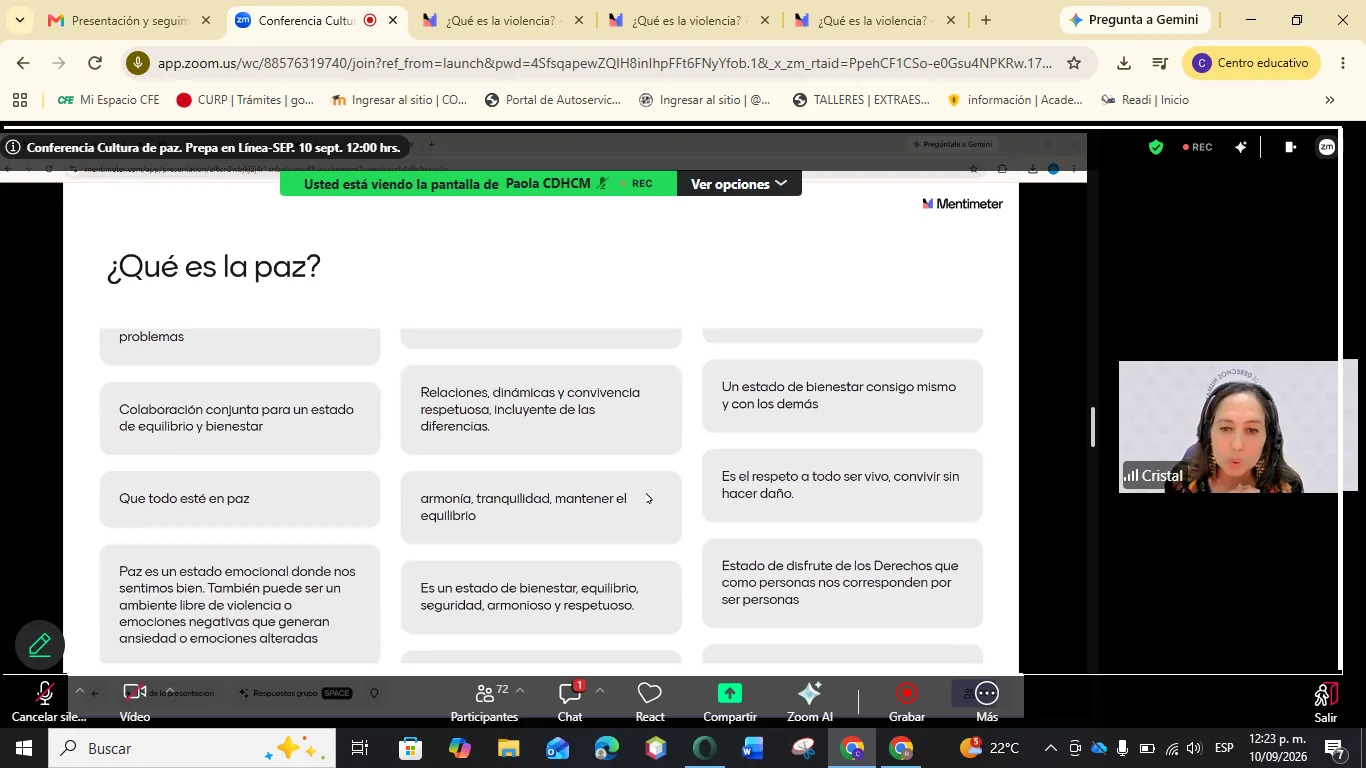
Task: Open the Participantes panel
Action: click(x=484, y=701)
